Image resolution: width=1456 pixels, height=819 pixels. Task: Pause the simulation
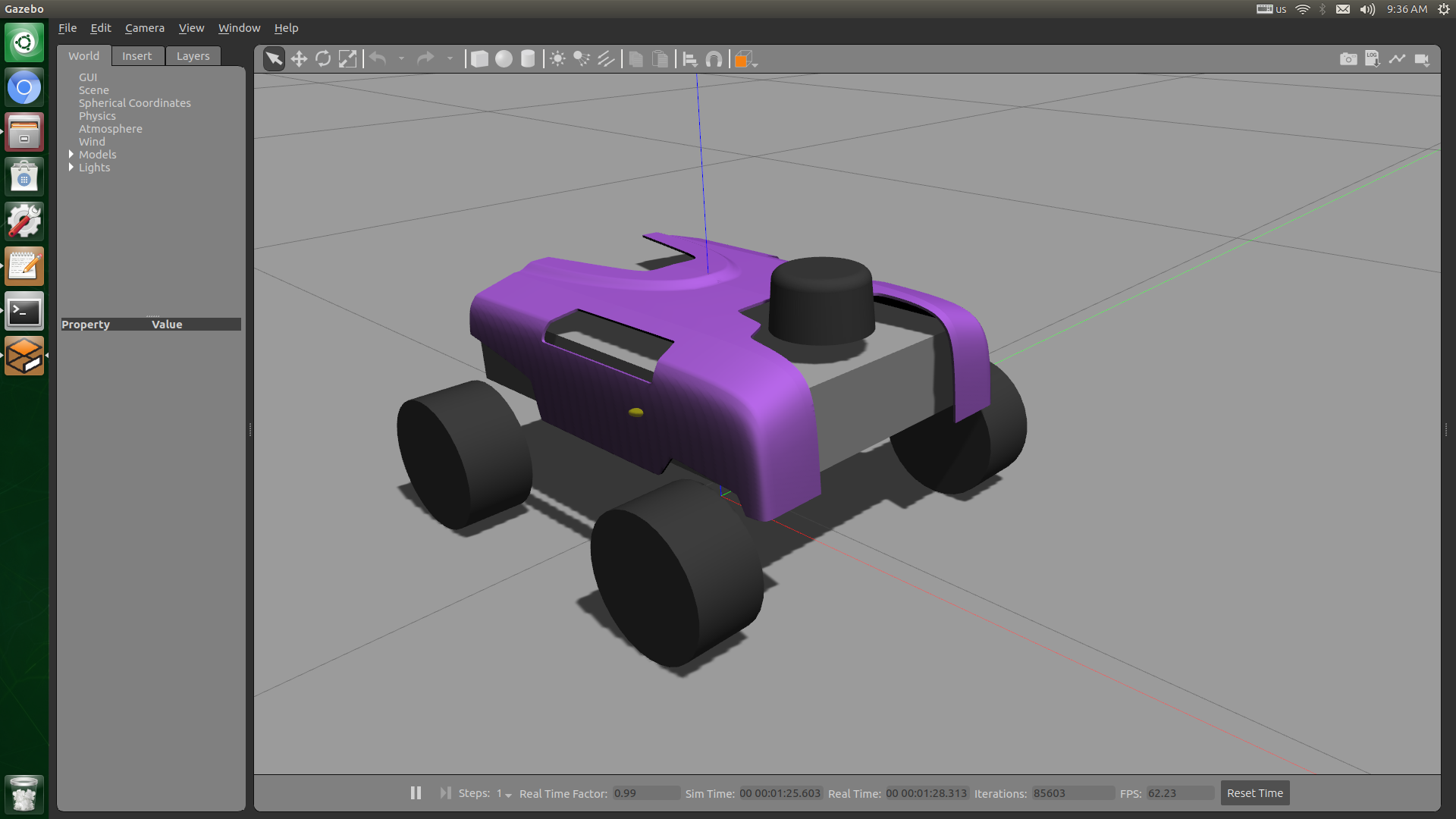[x=416, y=792]
